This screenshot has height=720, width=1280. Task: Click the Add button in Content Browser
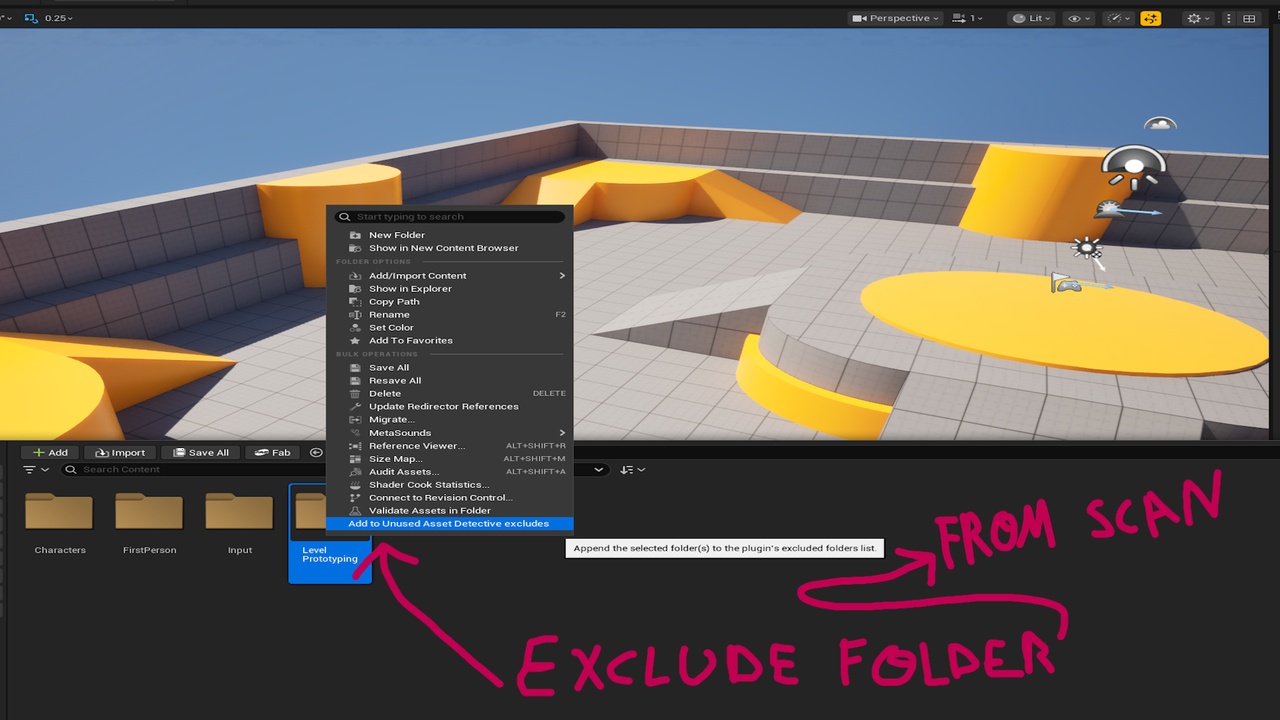[50, 453]
